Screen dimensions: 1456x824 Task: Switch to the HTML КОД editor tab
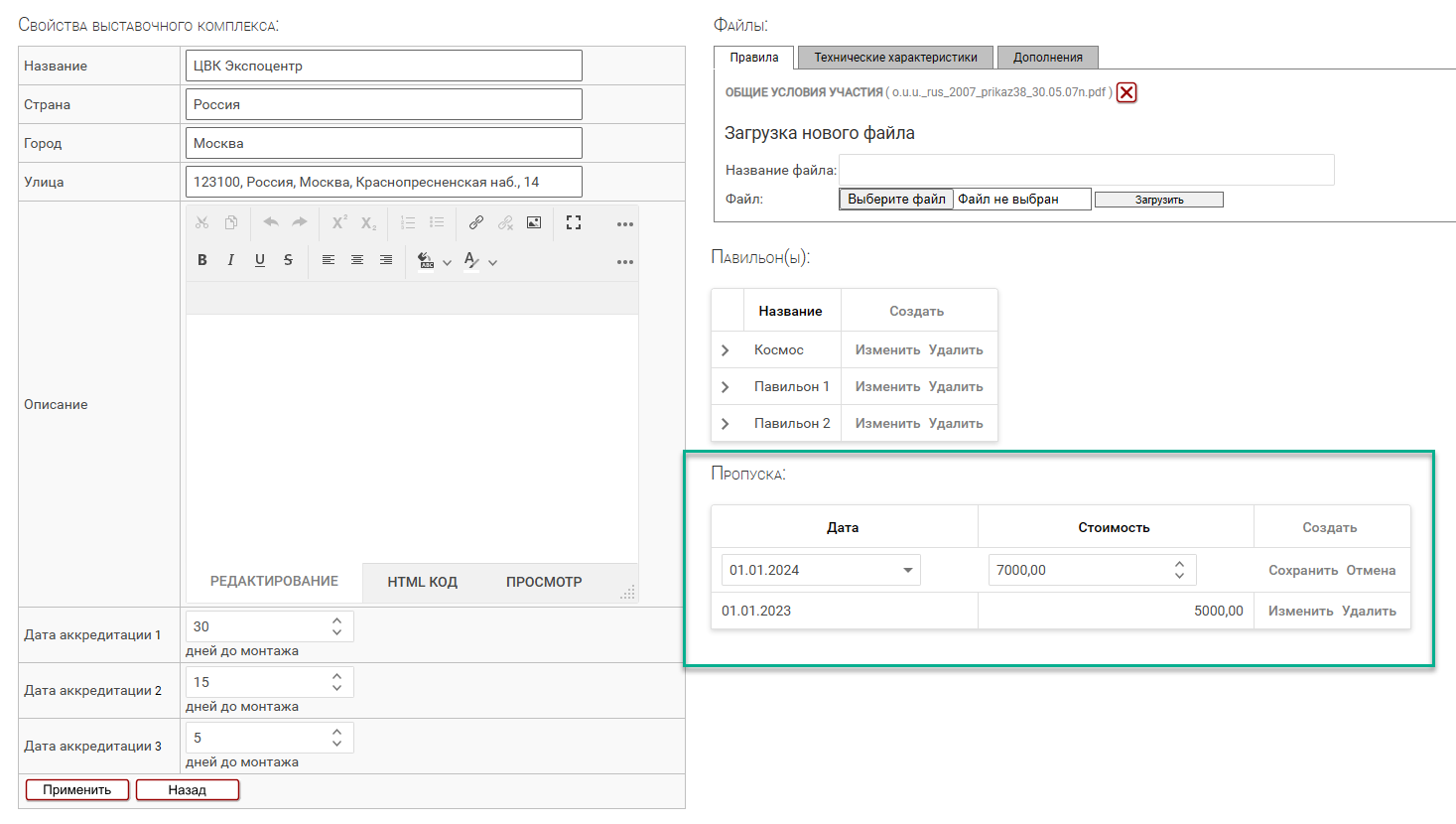click(x=422, y=582)
